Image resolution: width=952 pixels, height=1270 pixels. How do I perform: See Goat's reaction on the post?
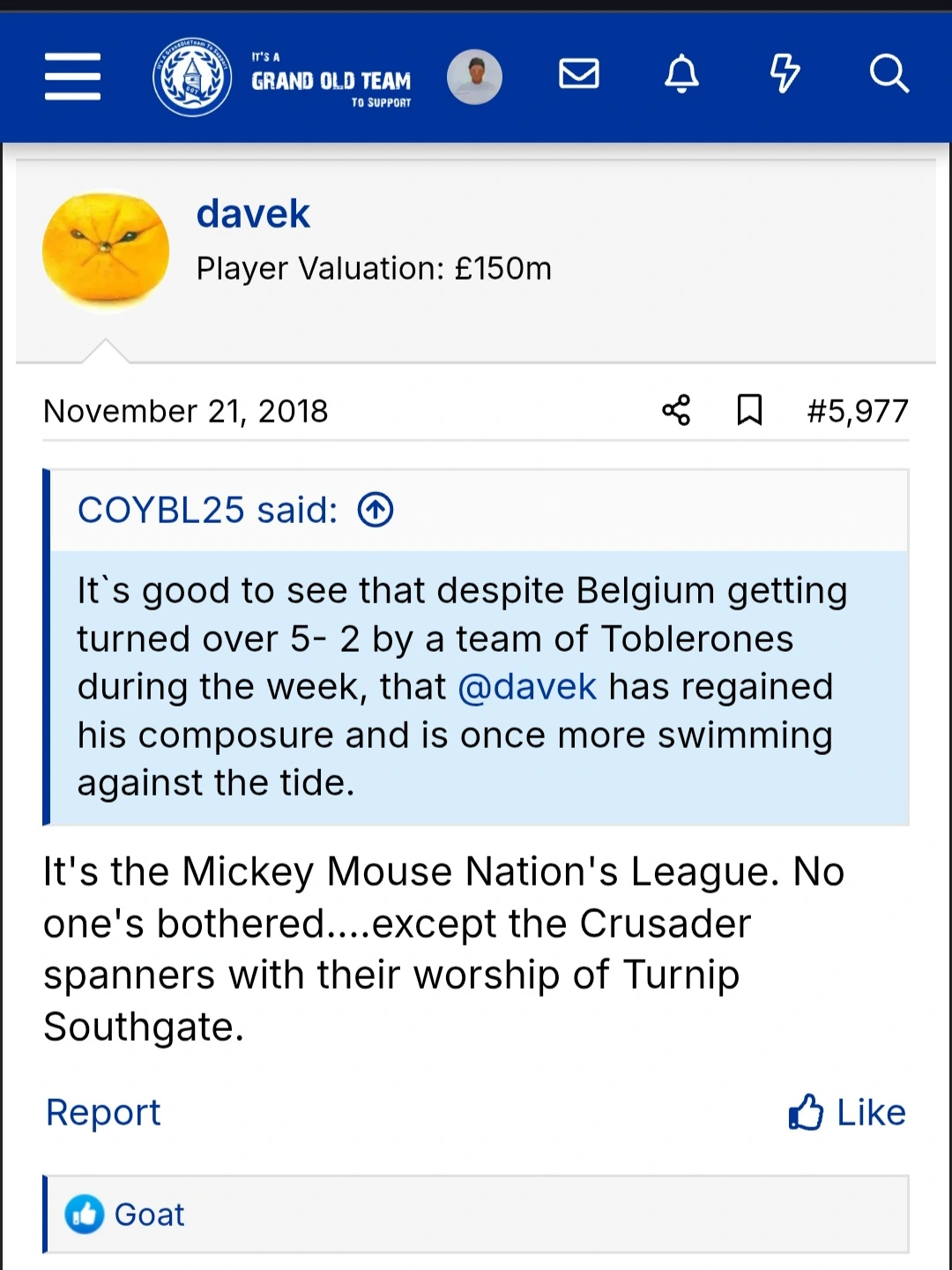[149, 1214]
